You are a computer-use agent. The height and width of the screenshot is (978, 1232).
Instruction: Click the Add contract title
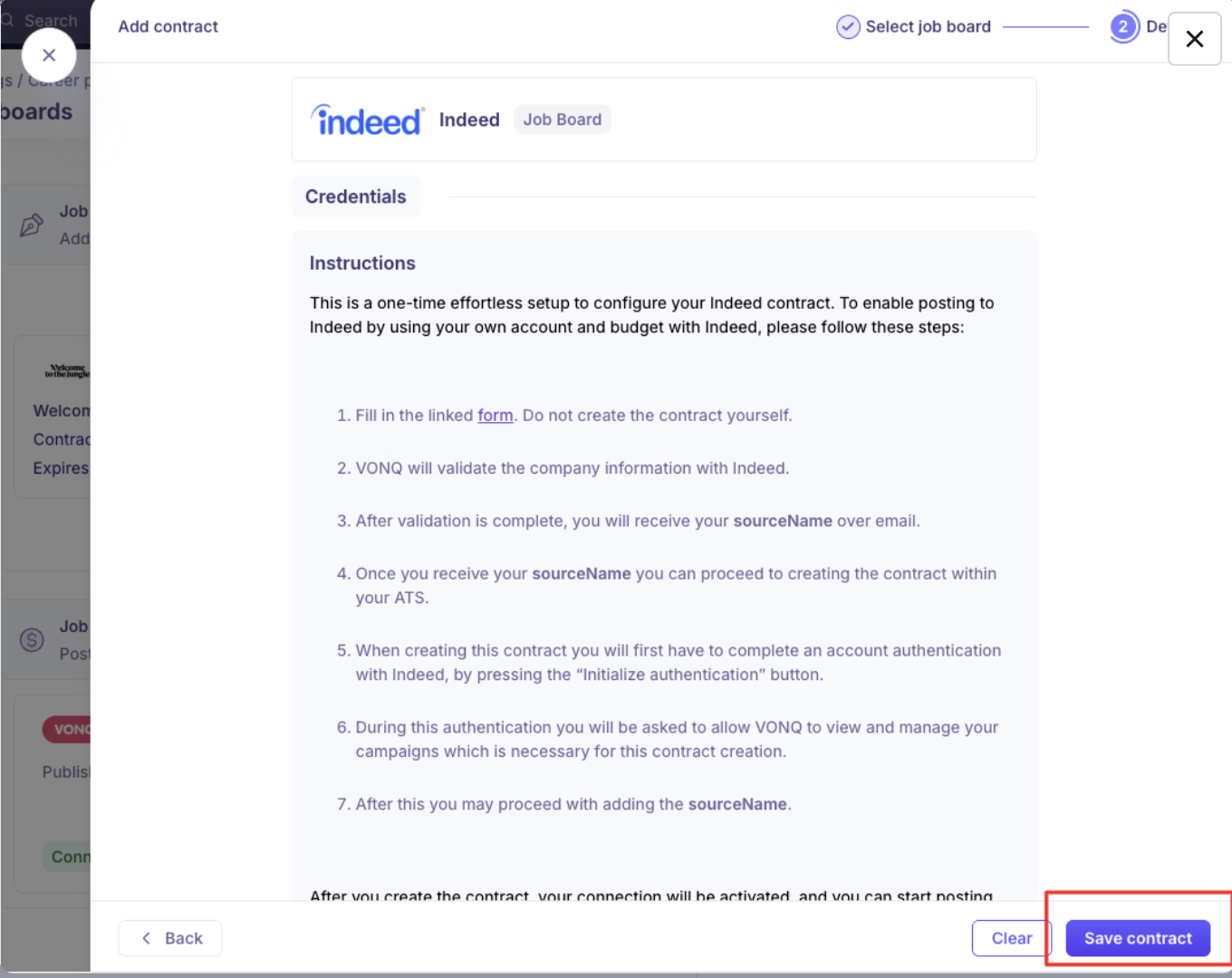click(x=168, y=27)
